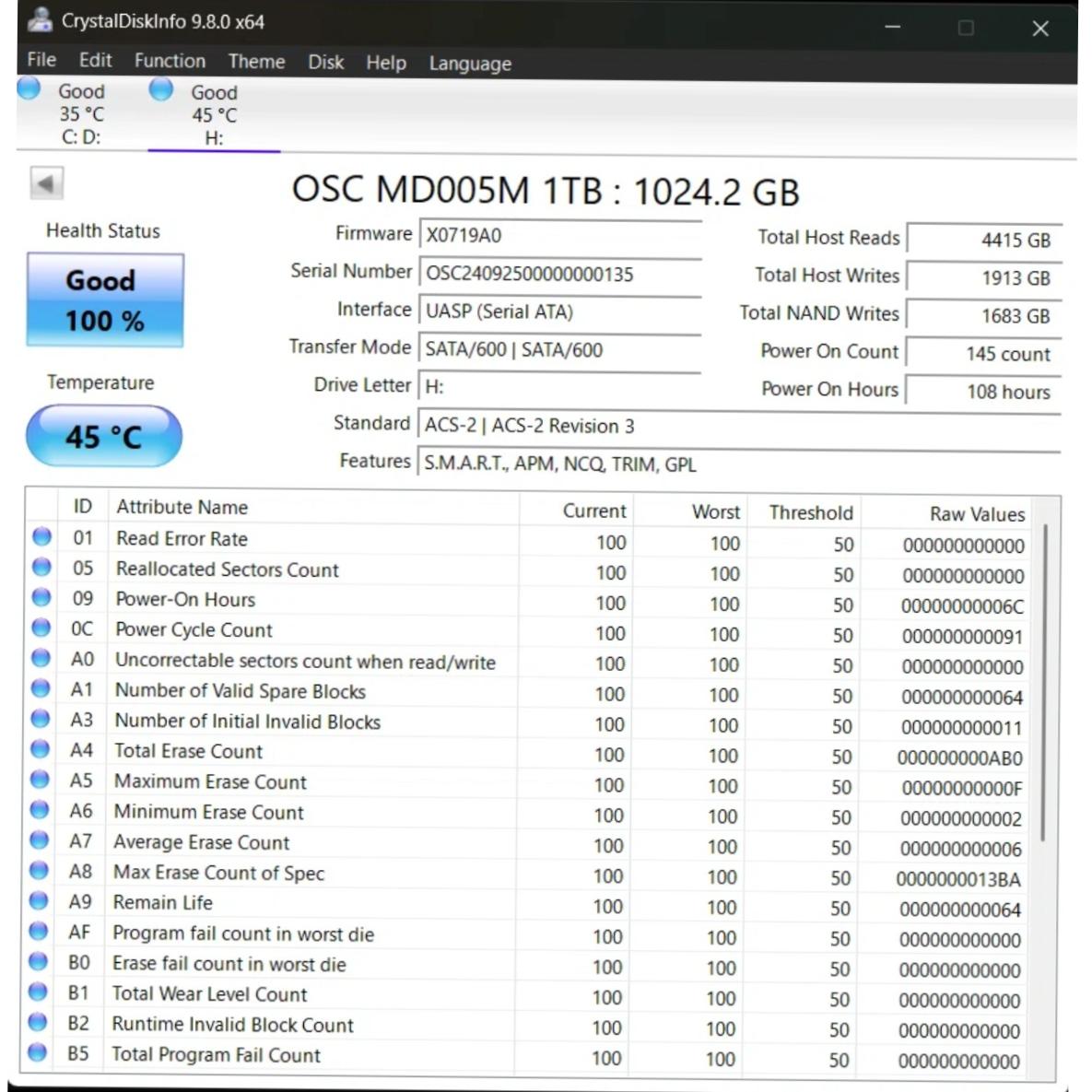
Task: Click Power On Hours value 108 hours
Action: point(983,392)
